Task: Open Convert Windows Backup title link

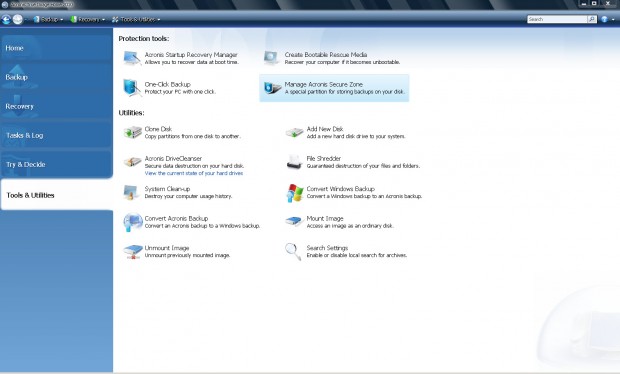Action: (x=340, y=189)
